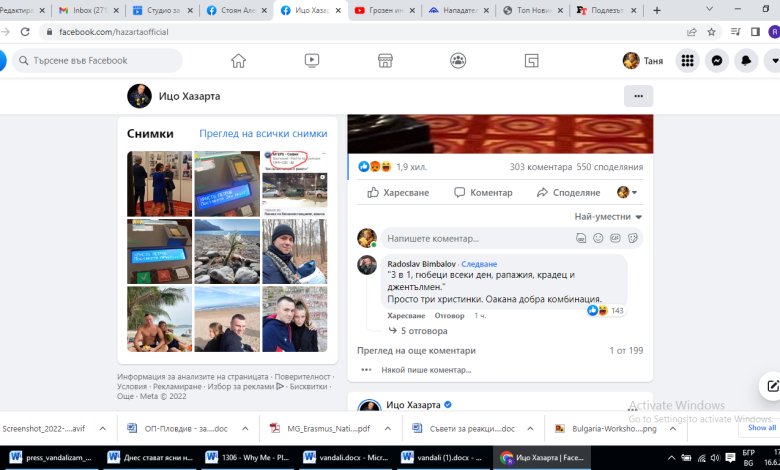This screenshot has height=470, width=780.
Task: Like the post with Харесване button
Action: pos(398,192)
